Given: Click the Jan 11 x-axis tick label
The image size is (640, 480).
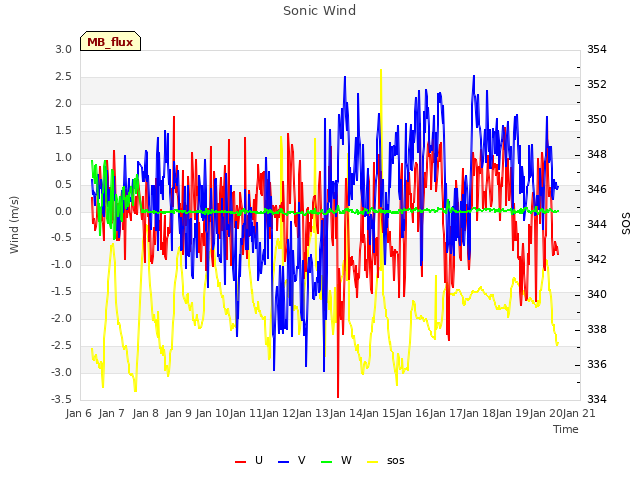Looking at the screenshot, I should pos(245,413).
